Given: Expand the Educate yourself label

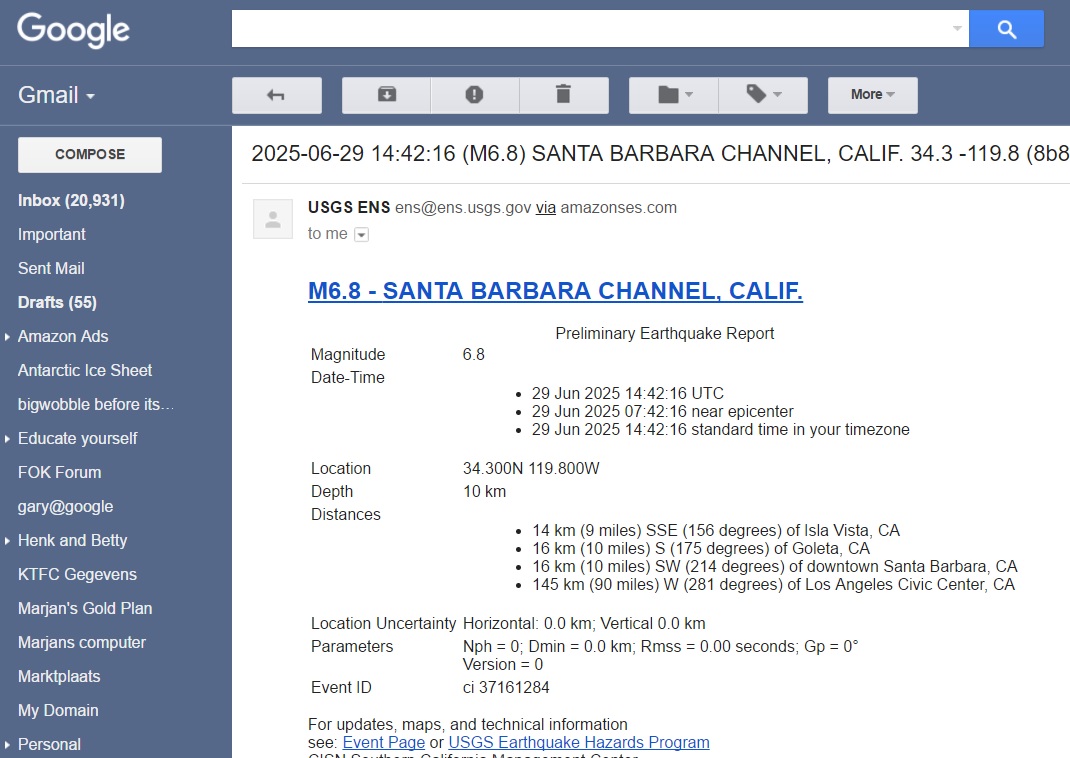Looking at the screenshot, I should point(7,439).
